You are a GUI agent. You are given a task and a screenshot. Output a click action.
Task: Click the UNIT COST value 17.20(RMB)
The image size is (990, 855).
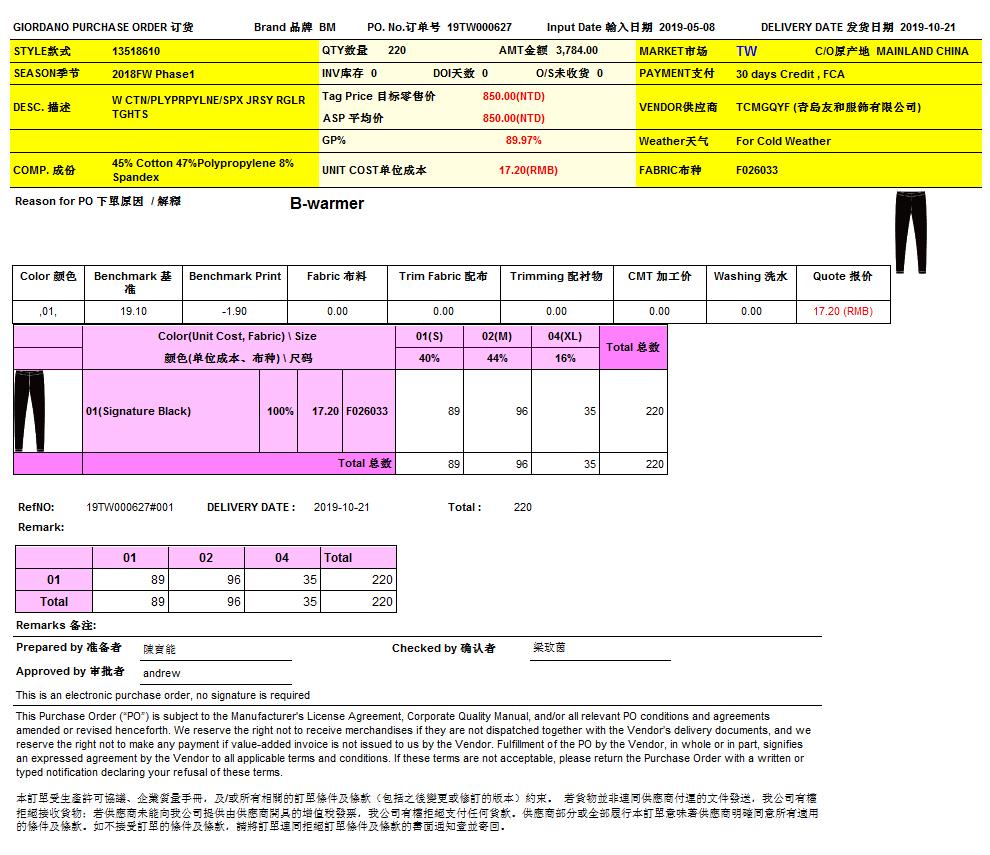(528, 171)
